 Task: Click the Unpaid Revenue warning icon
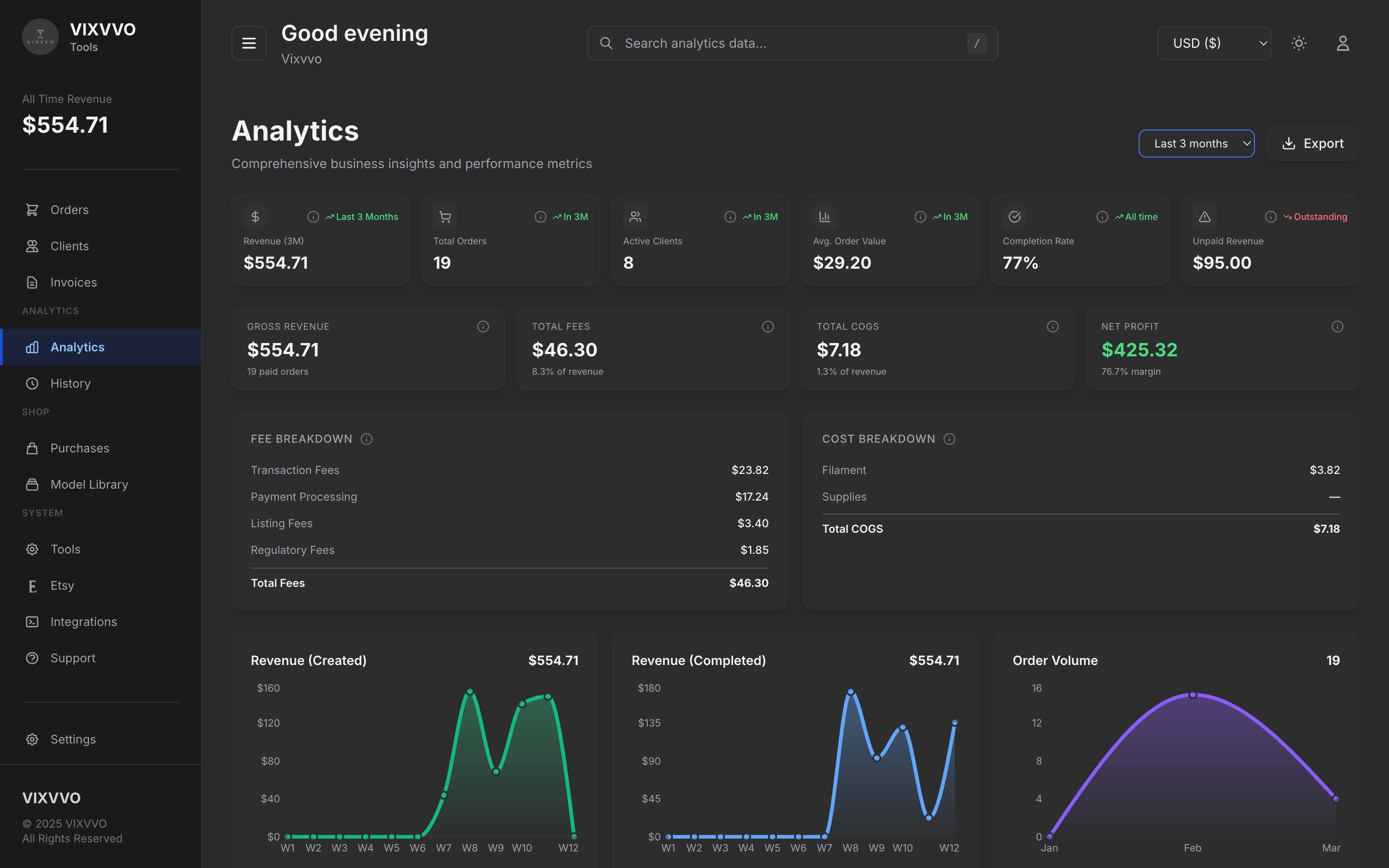(1204, 216)
